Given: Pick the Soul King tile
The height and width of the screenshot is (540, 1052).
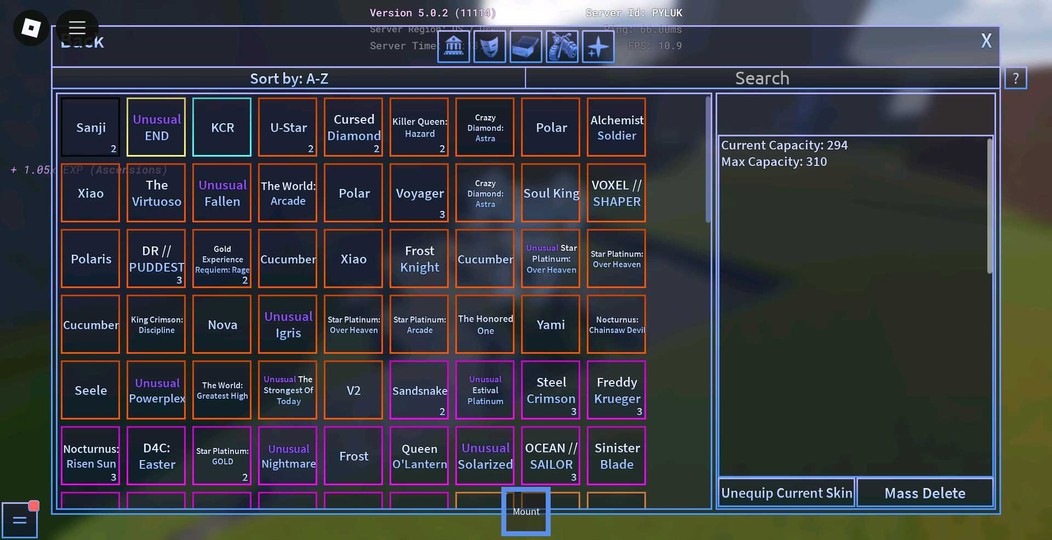Looking at the screenshot, I should pos(551,193).
